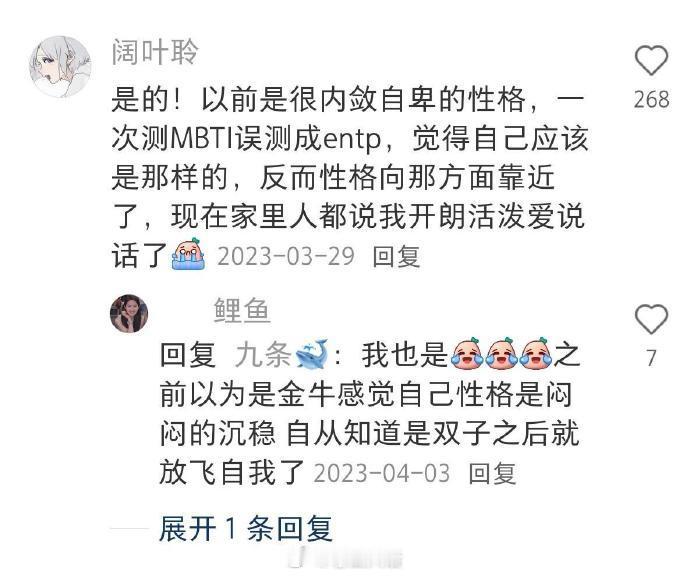This screenshot has width=690, height=576.
Task: Click the 7 like count
Action: (x=652, y=358)
